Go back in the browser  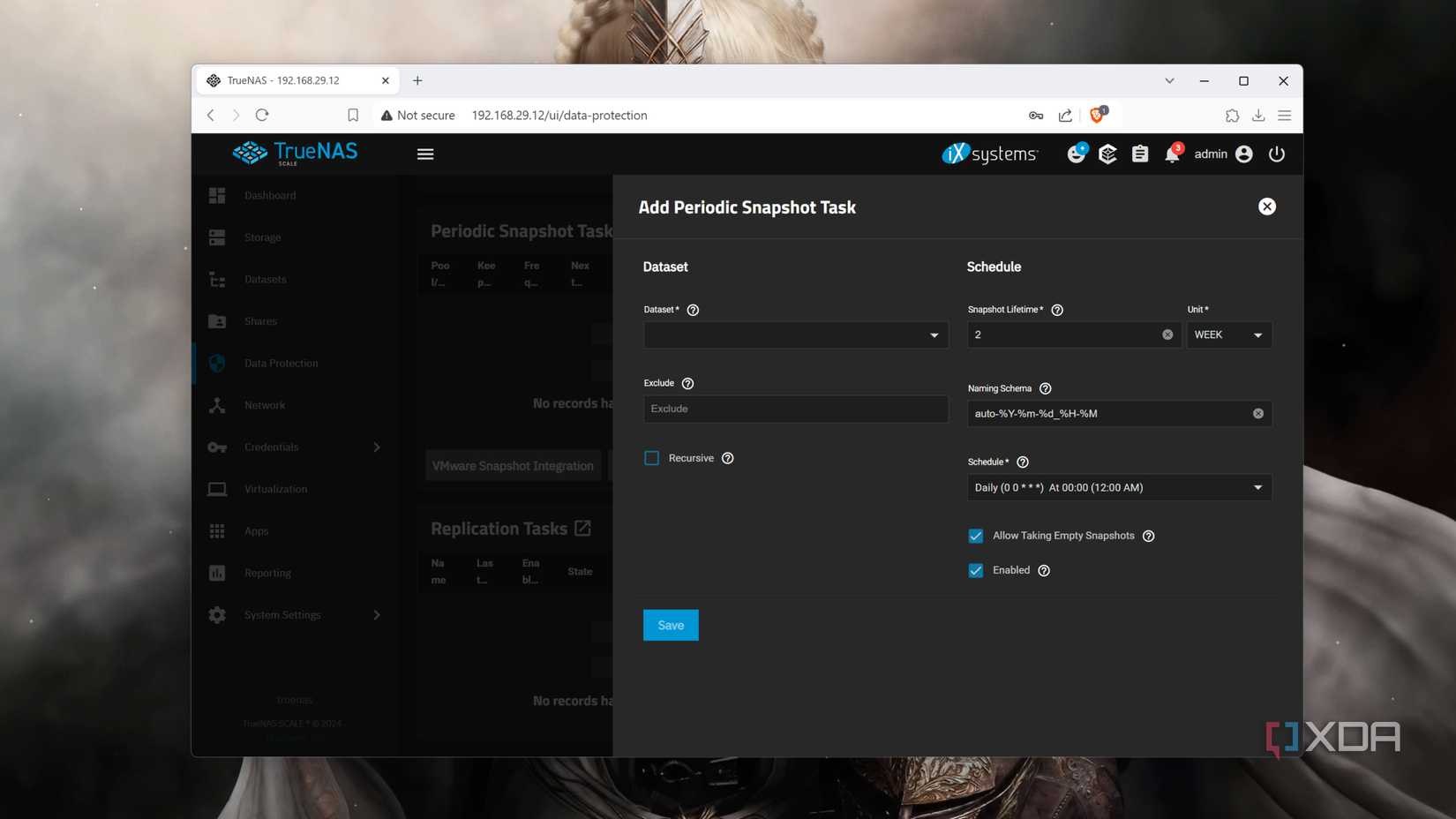[210, 115]
